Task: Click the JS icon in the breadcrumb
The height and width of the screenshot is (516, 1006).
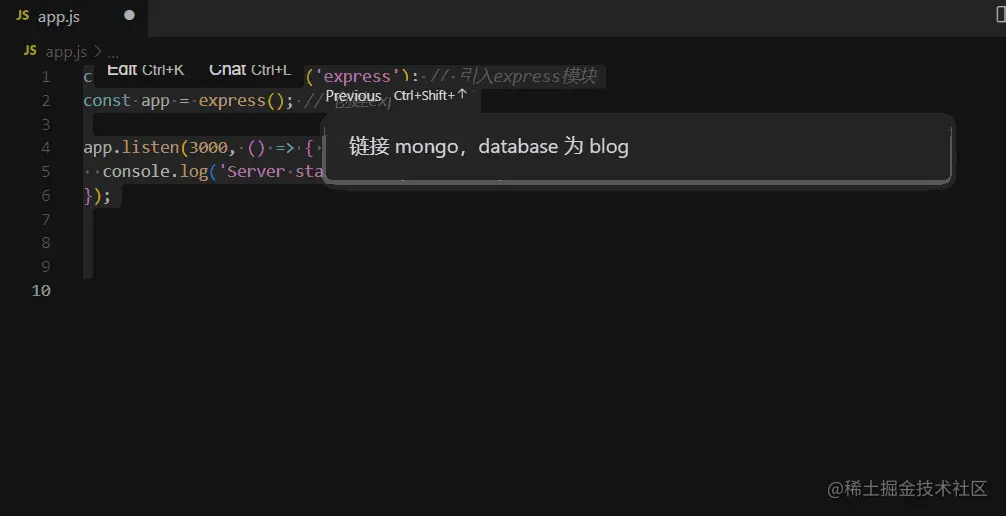Action: click(x=30, y=51)
